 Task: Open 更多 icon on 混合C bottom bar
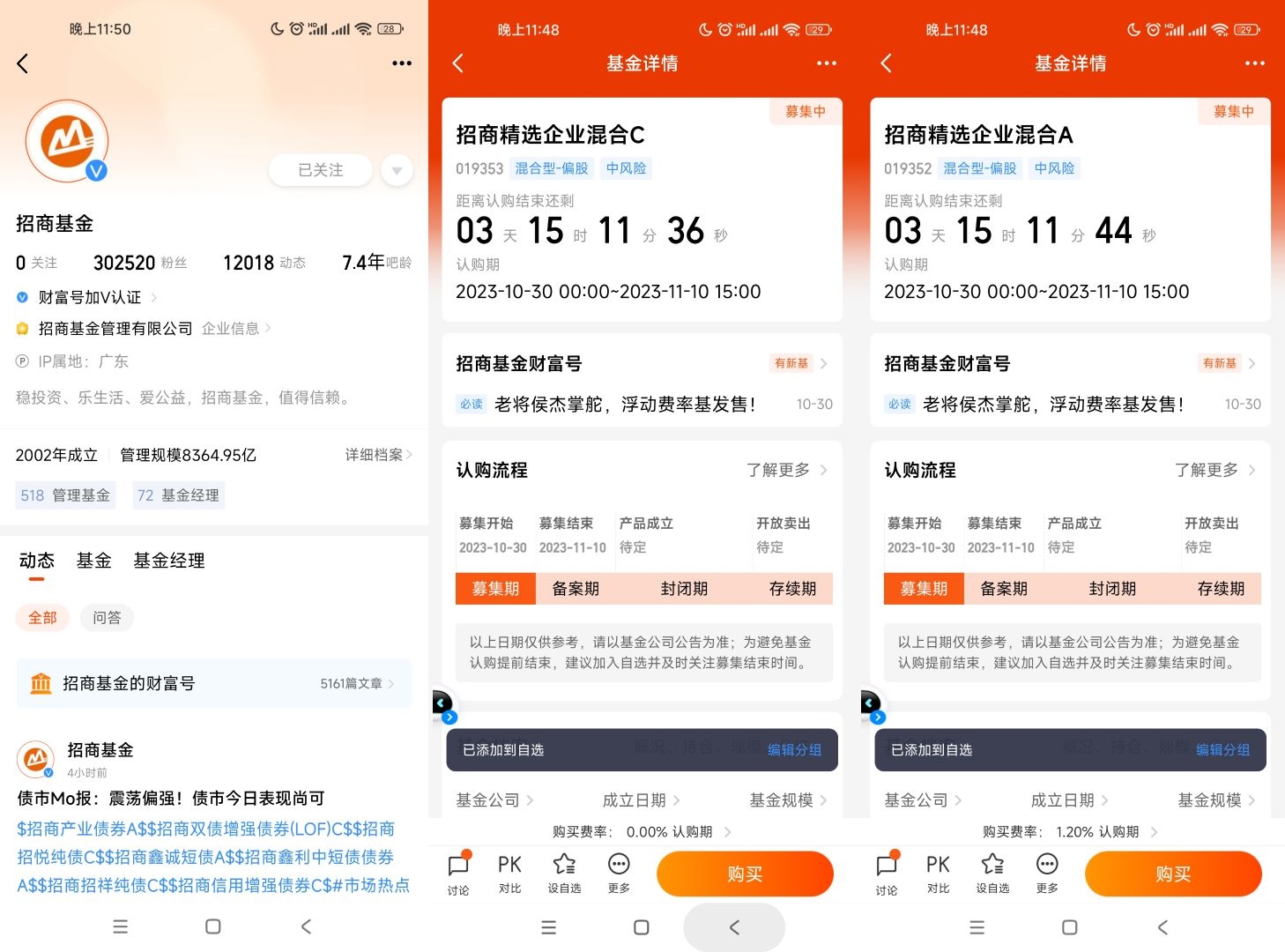pos(619,874)
